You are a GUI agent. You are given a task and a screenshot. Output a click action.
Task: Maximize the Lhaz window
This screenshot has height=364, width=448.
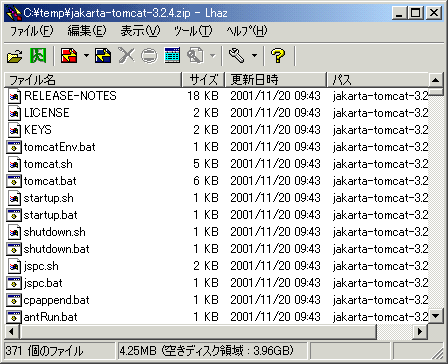point(416,13)
